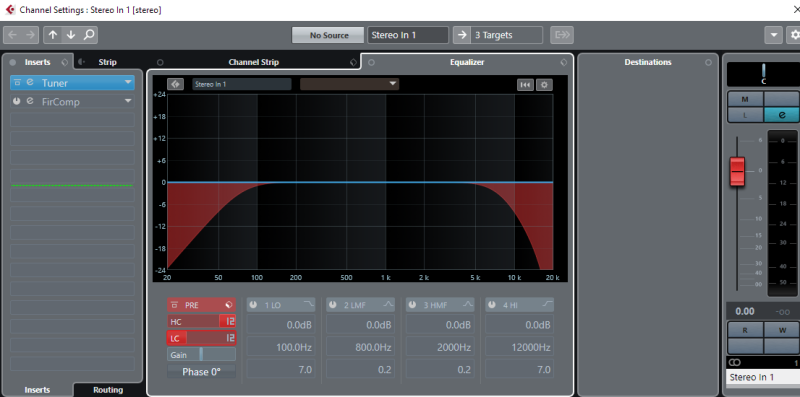
Task: Click the output chain icon after 3 Targets
Action: [562, 35]
